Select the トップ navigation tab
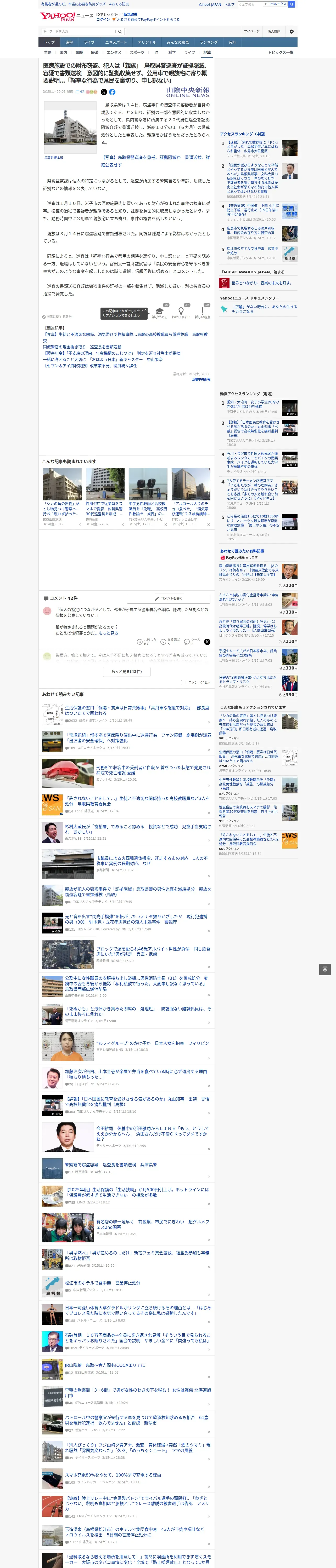This screenshot has height=1568, width=336. tap(49, 43)
